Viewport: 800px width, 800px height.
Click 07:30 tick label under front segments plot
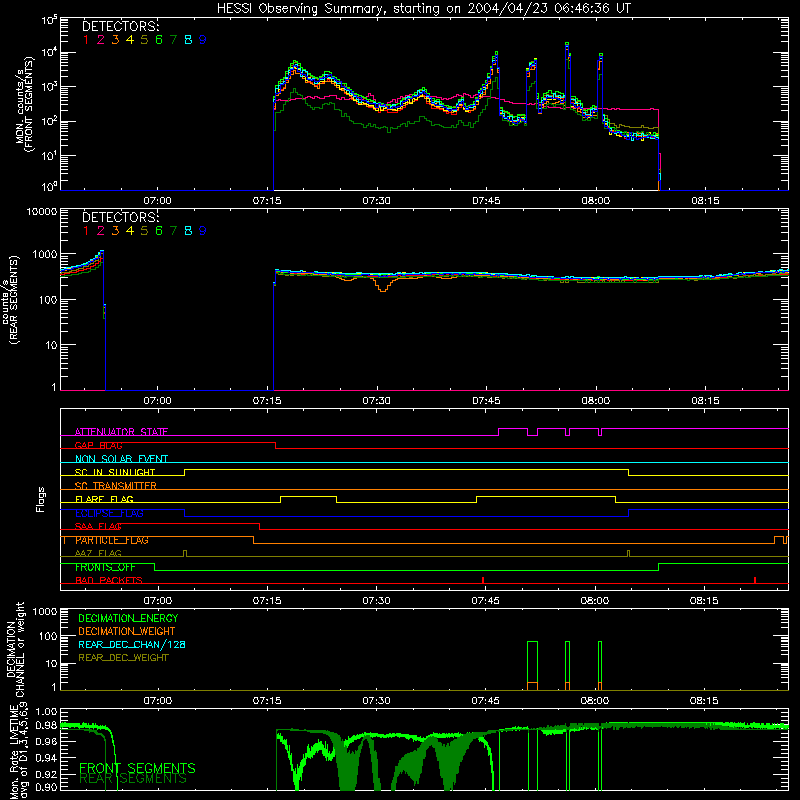tap(377, 201)
